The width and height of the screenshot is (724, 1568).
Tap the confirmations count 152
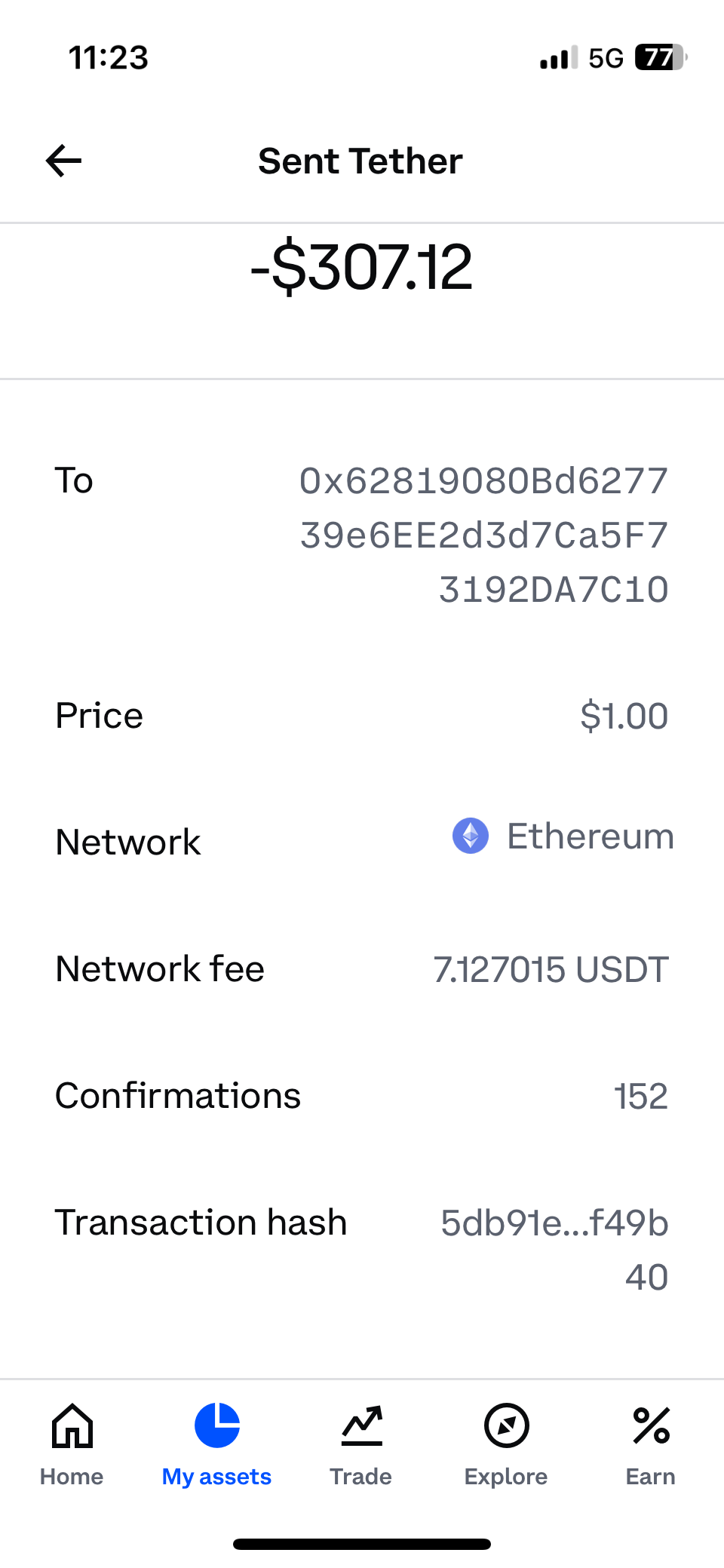click(641, 1097)
